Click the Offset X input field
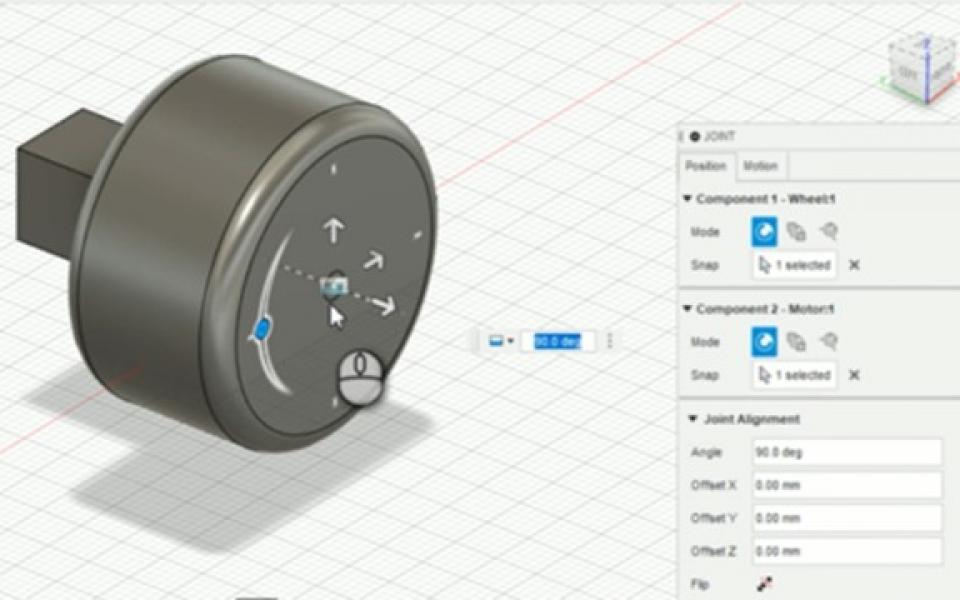Image resolution: width=960 pixels, height=600 pixels. pos(846,485)
